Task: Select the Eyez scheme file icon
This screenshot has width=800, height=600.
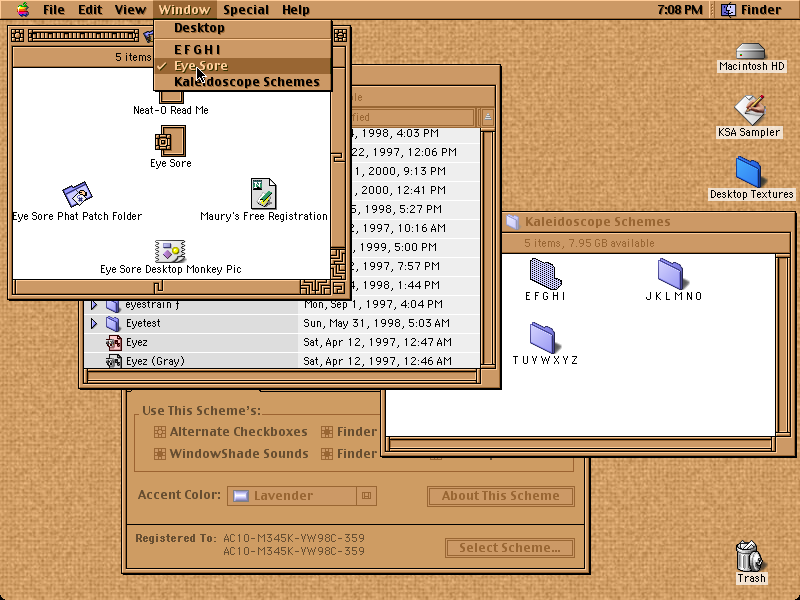Action: click(114, 342)
